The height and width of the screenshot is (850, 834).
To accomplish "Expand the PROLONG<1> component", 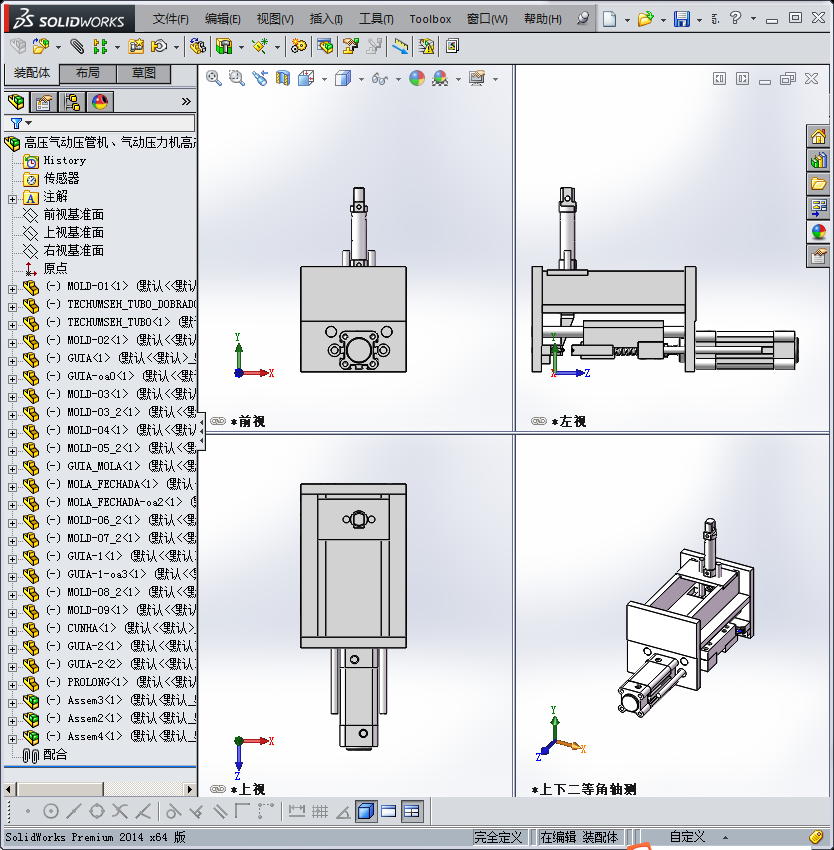I will click(12, 685).
